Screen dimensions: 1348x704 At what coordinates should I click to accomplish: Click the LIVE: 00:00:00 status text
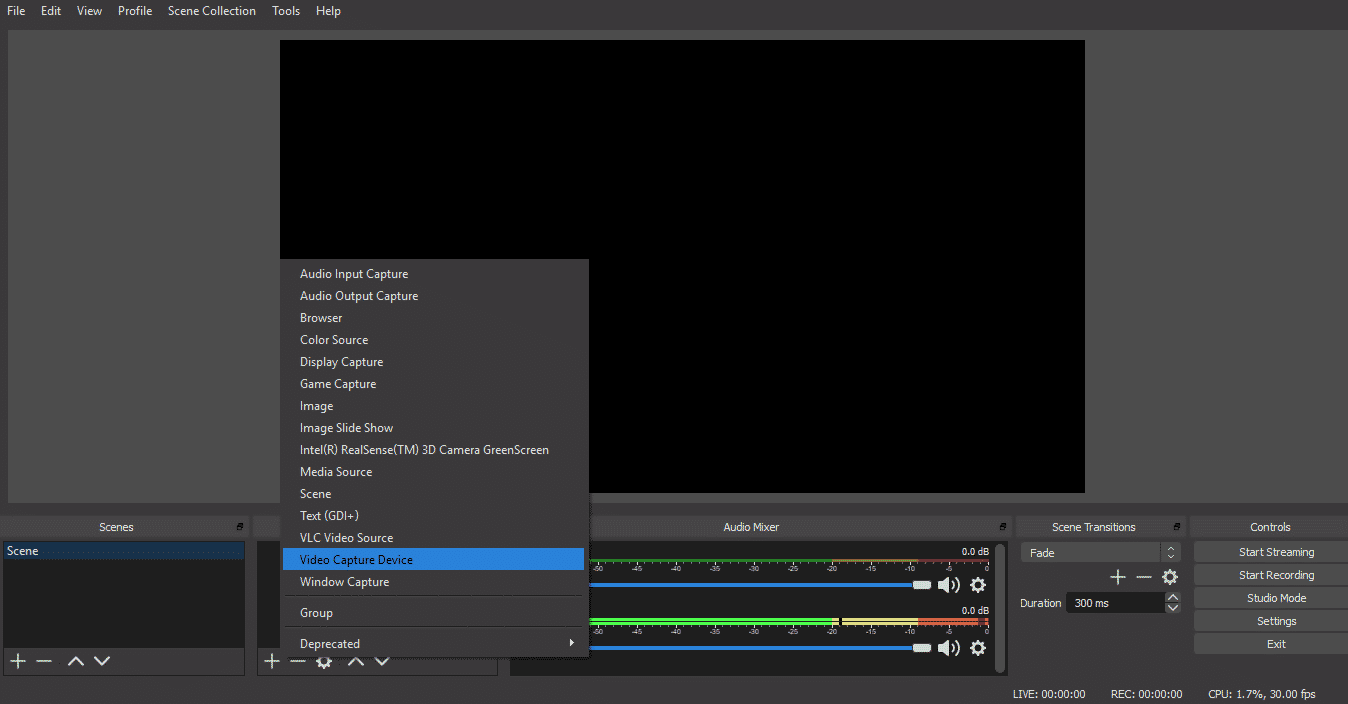point(1049,694)
